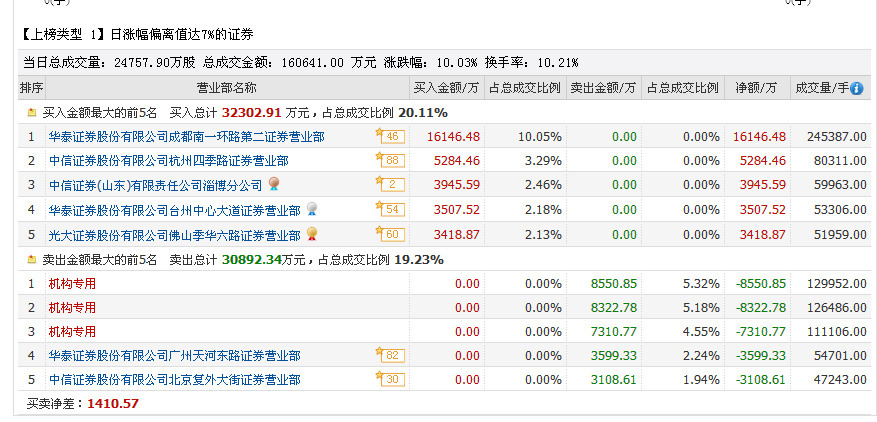The height and width of the screenshot is (422, 877).
Task: Open 中信证券北京复外大街证券营业部 link
Action: [174, 380]
